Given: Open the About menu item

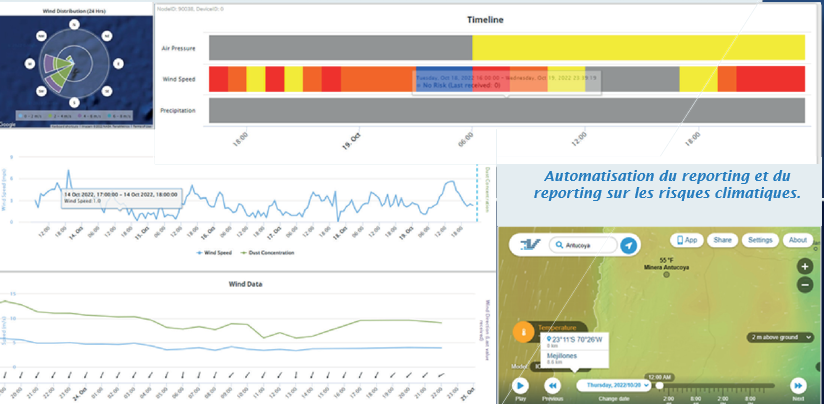Looking at the screenshot, I should (x=798, y=240).
